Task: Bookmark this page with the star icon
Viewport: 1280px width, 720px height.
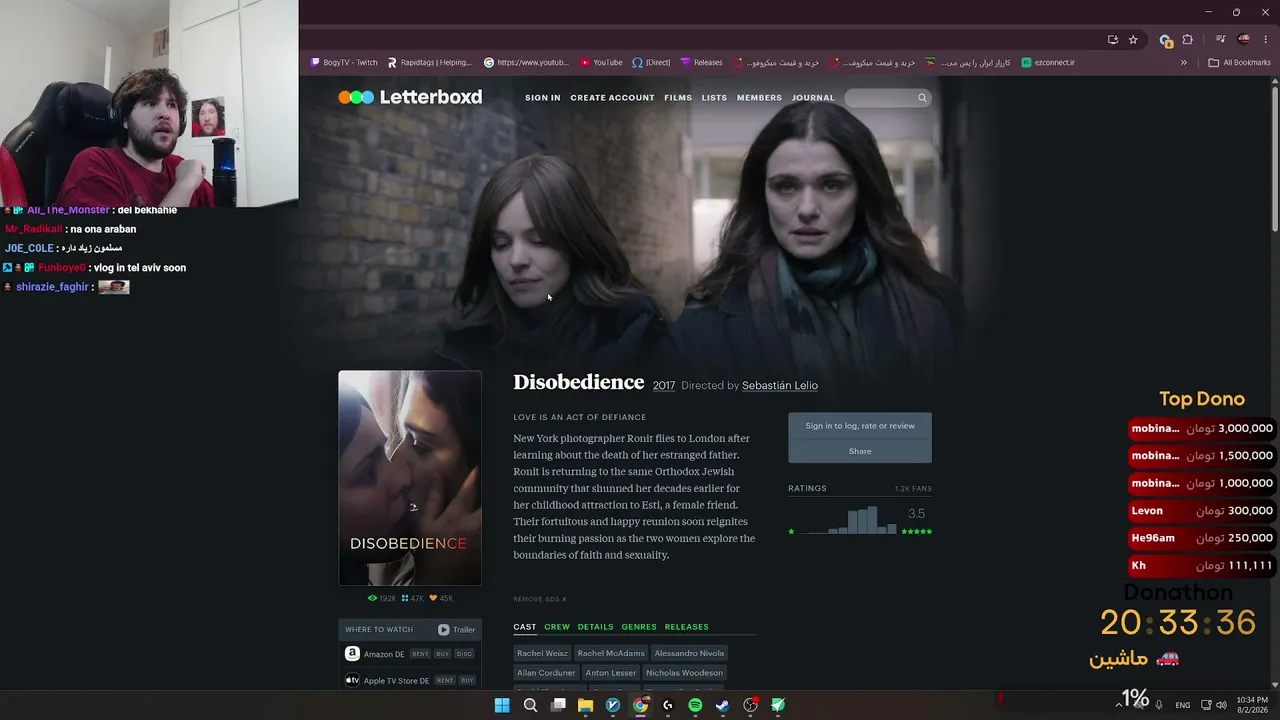Action: pos(1133,40)
